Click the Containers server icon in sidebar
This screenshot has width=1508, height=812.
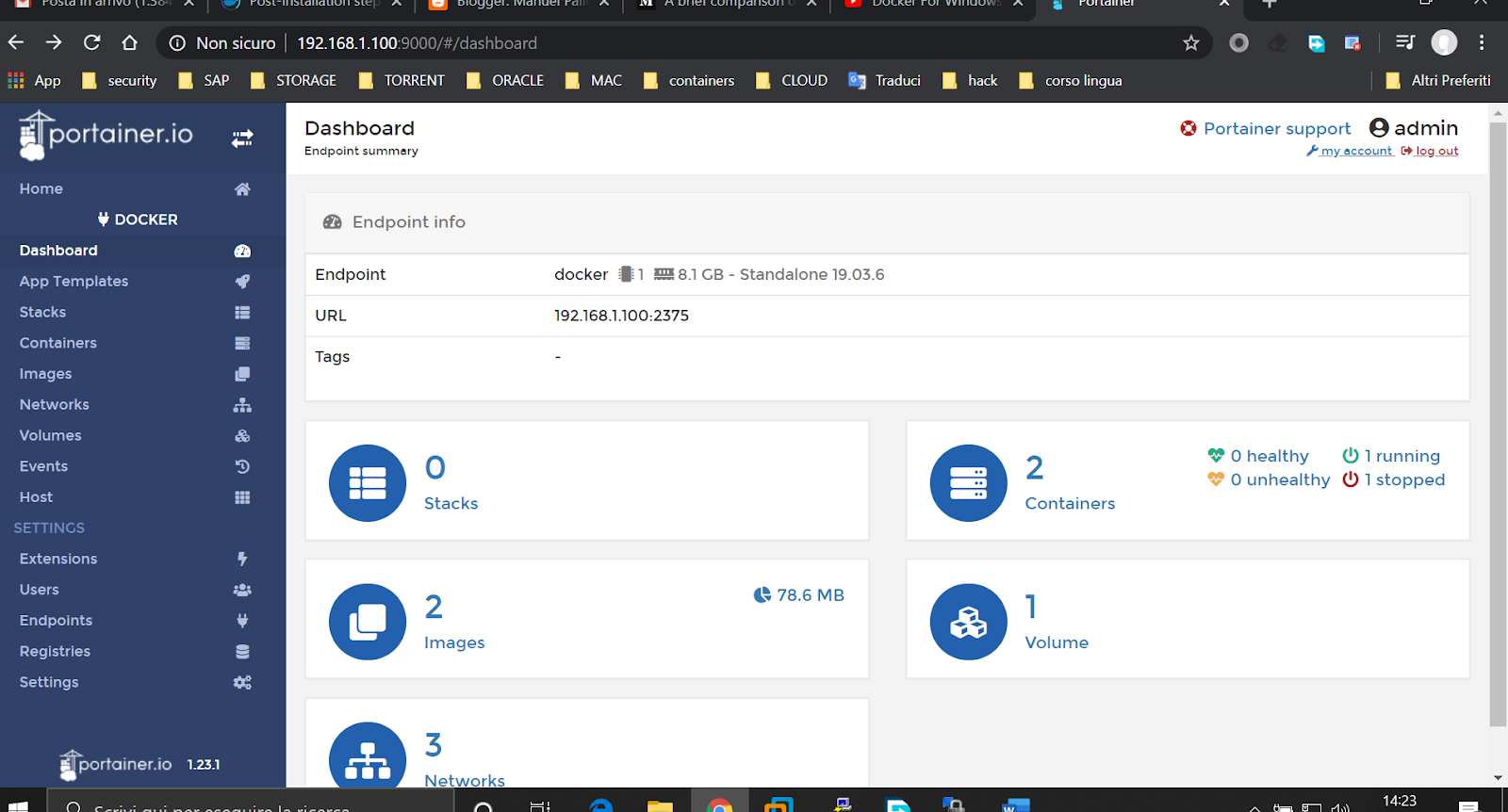242,343
